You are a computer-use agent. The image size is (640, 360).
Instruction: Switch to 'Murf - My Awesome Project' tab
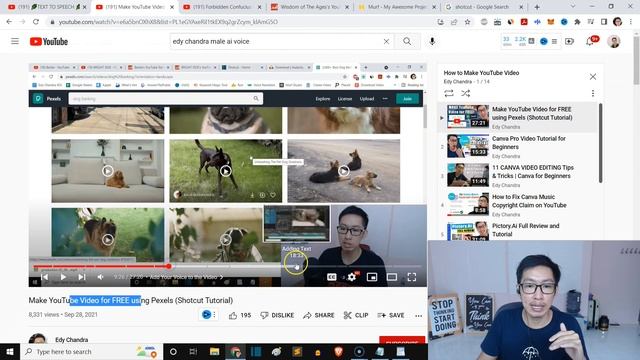click(396, 7)
